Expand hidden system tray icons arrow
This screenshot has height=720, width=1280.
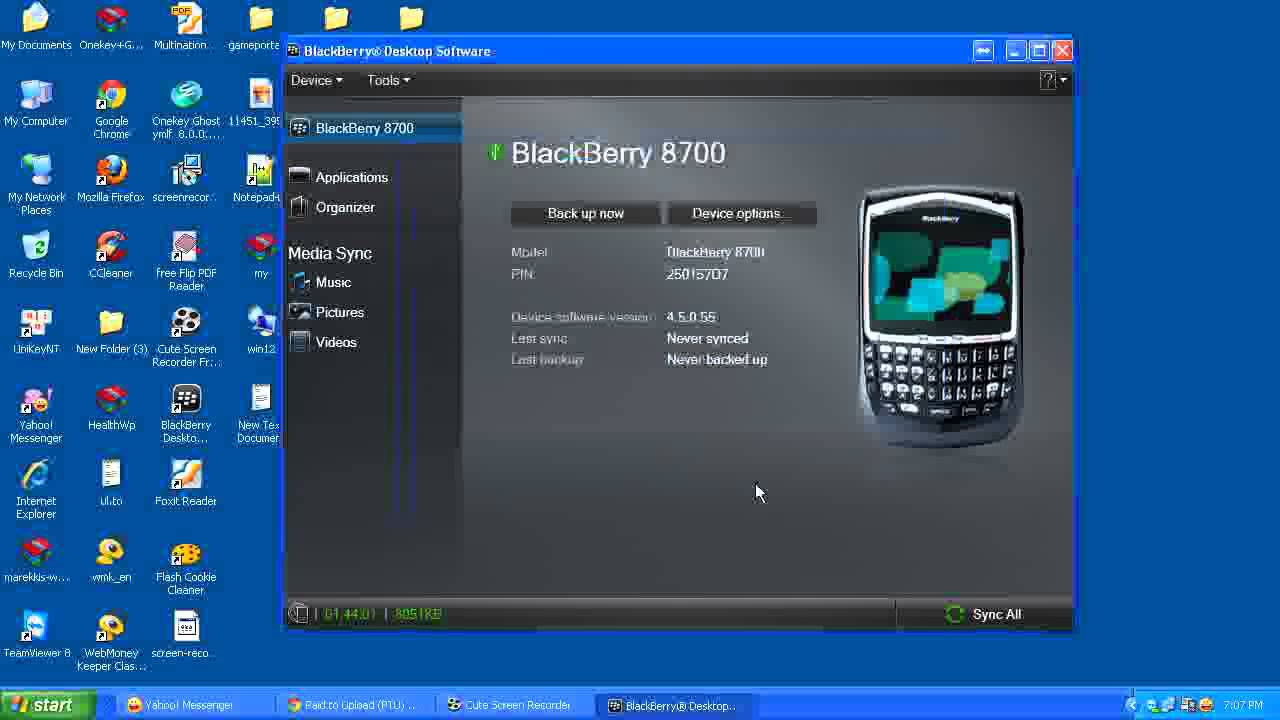(x=1132, y=705)
